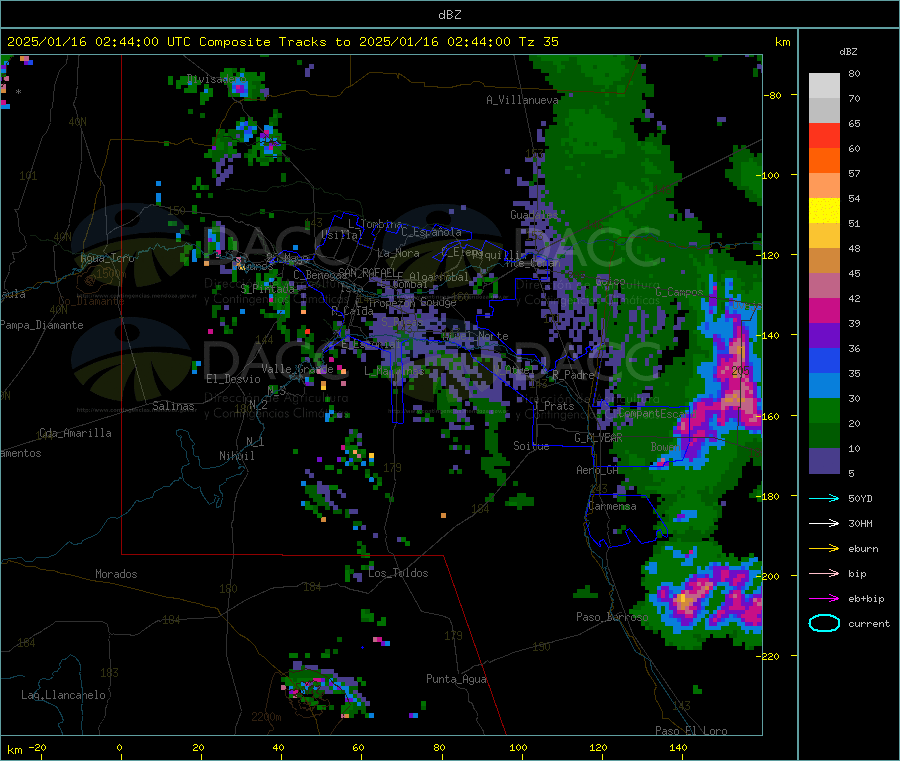This screenshot has height=761, width=900.
Task: Click the '-80' tick on the right axis
Action: 773,95
